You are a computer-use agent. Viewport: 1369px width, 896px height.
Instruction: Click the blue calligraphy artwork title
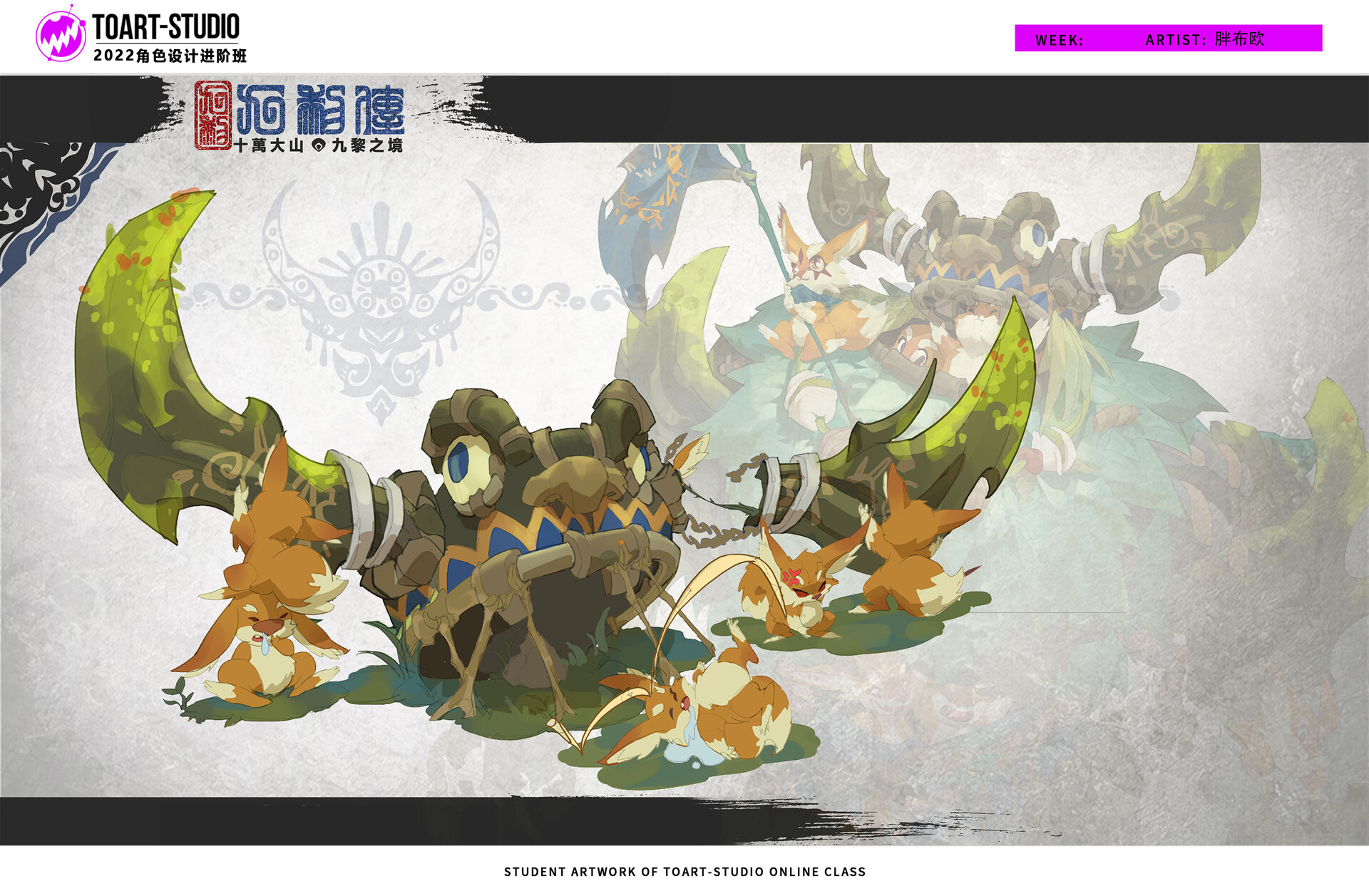pos(321,109)
